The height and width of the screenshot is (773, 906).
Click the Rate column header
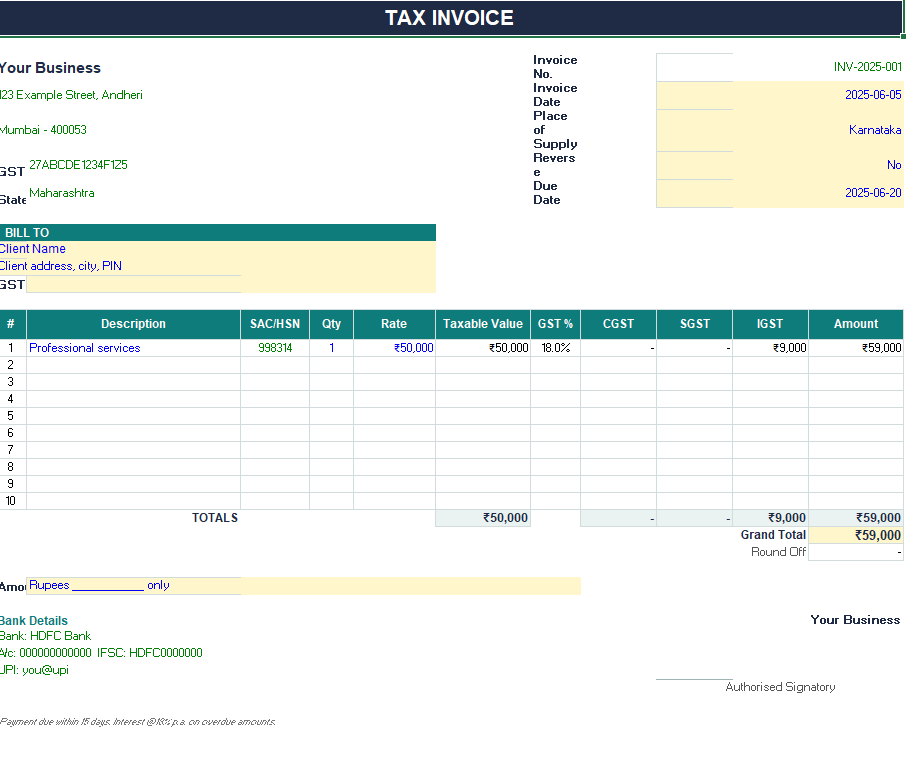pyautogui.click(x=394, y=324)
